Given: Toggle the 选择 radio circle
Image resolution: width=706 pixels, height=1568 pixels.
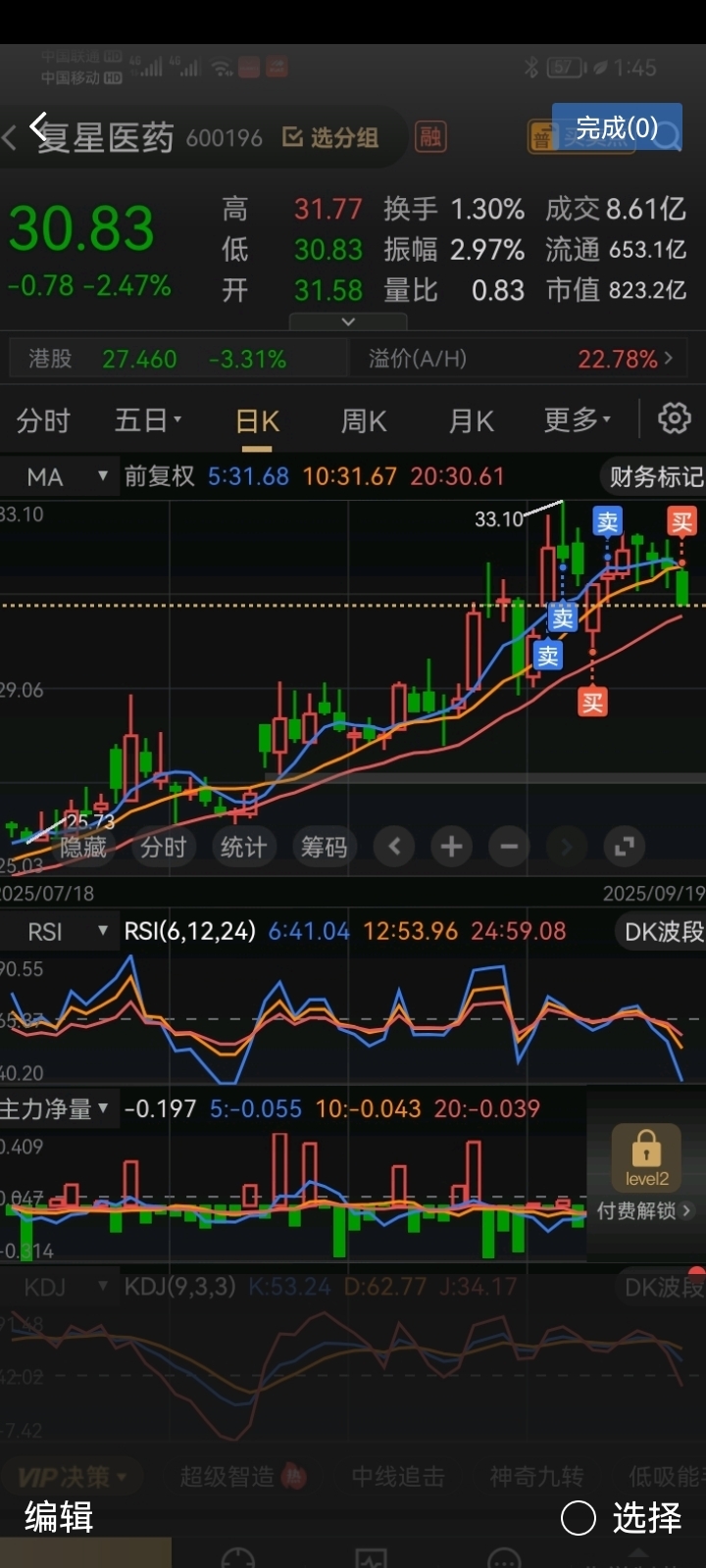Looking at the screenshot, I should pyautogui.click(x=579, y=1518).
